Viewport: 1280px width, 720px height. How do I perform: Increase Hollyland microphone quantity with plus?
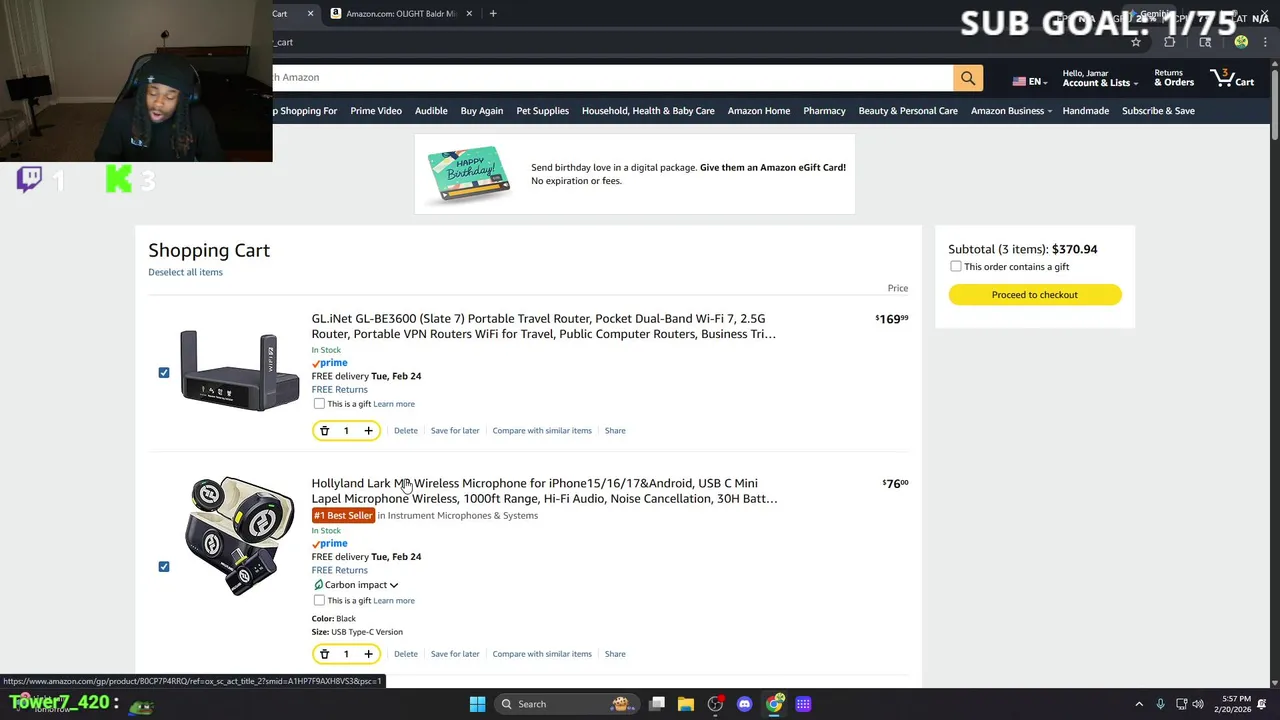pyautogui.click(x=368, y=654)
